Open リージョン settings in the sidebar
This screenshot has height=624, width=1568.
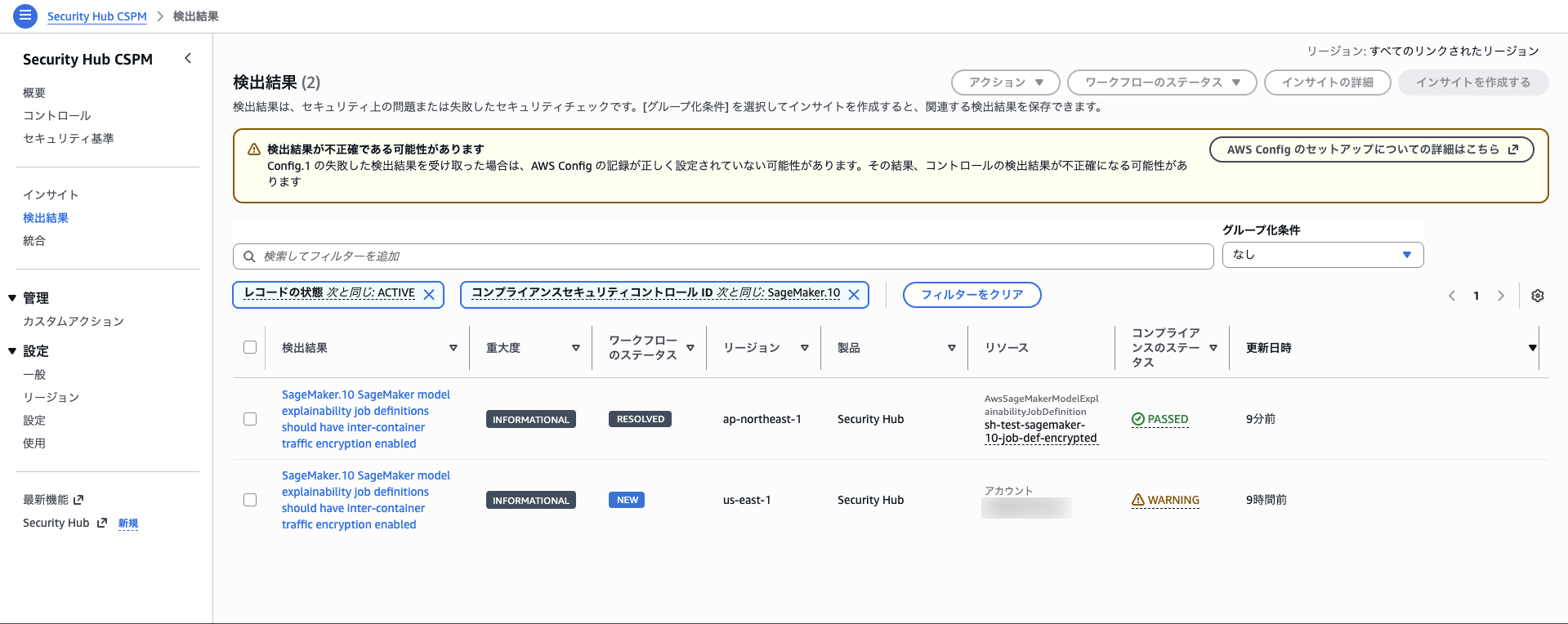coord(51,398)
